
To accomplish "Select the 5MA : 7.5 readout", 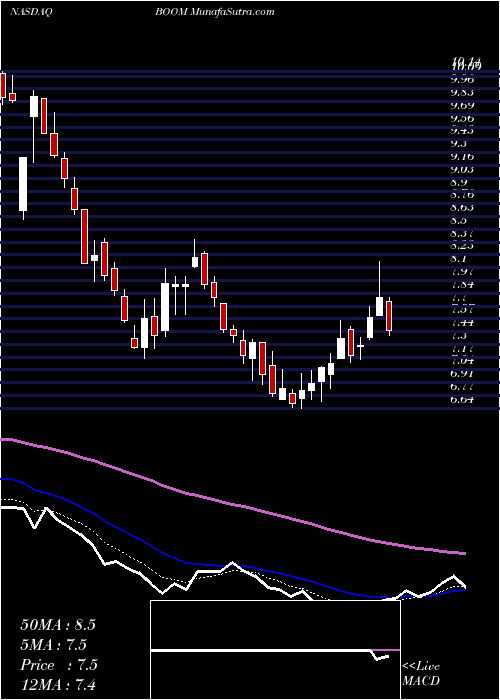I will click(x=53, y=645).
